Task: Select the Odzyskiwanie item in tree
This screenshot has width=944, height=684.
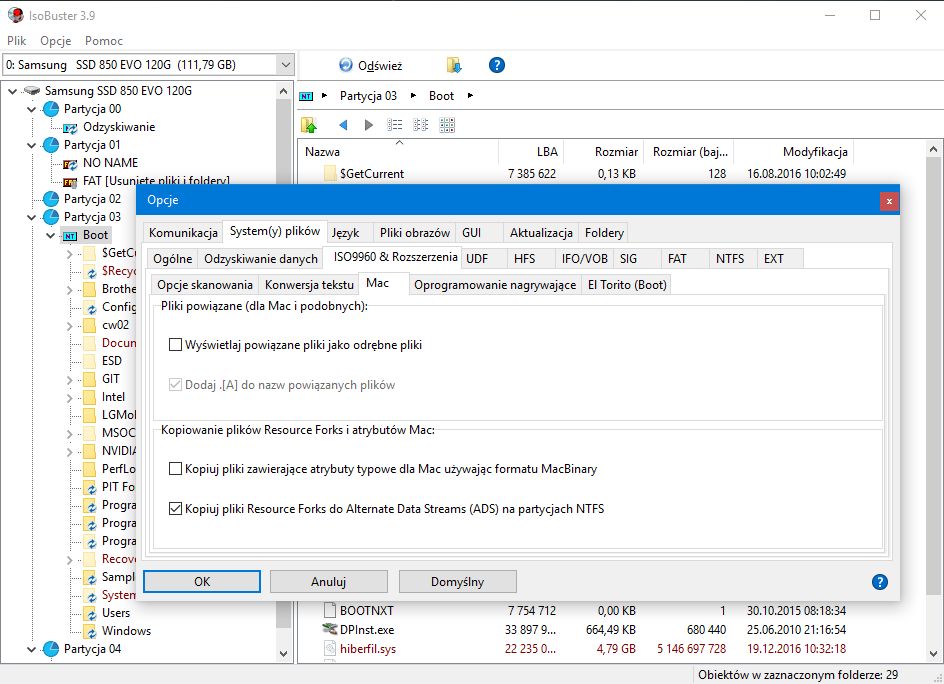Action: click(x=119, y=127)
